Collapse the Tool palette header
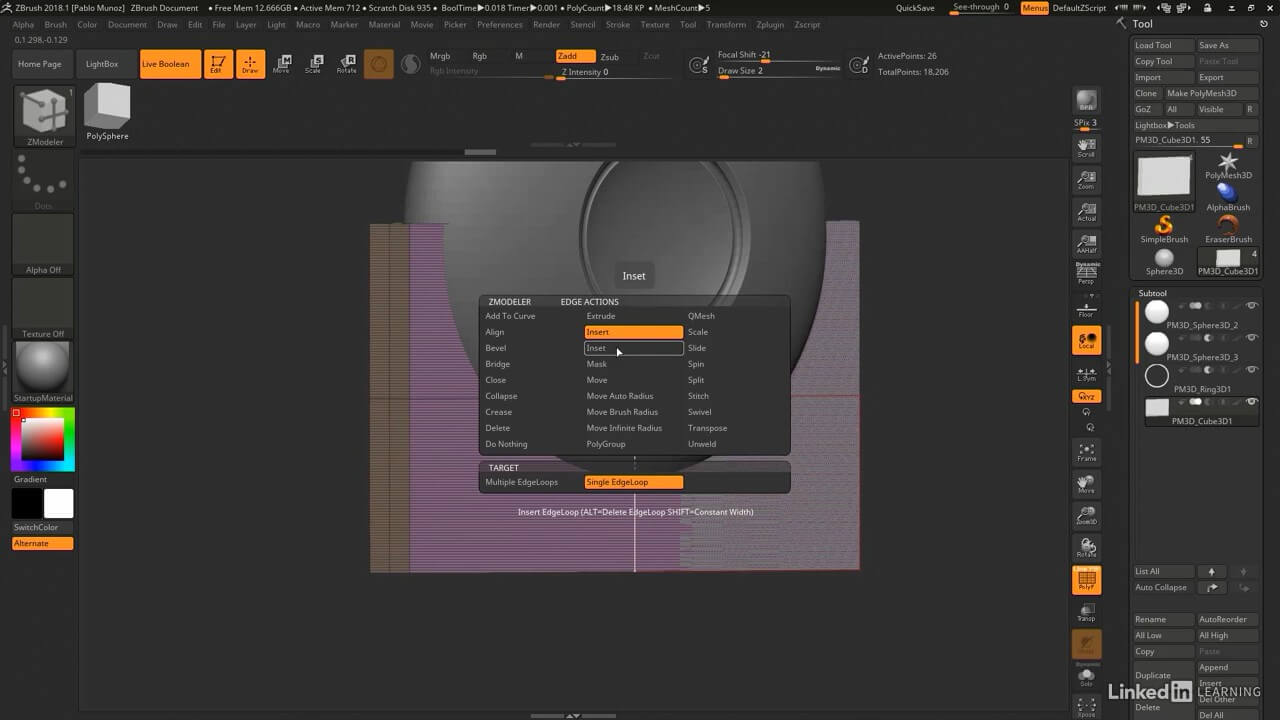Image resolution: width=1280 pixels, height=720 pixels. point(1143,24)
